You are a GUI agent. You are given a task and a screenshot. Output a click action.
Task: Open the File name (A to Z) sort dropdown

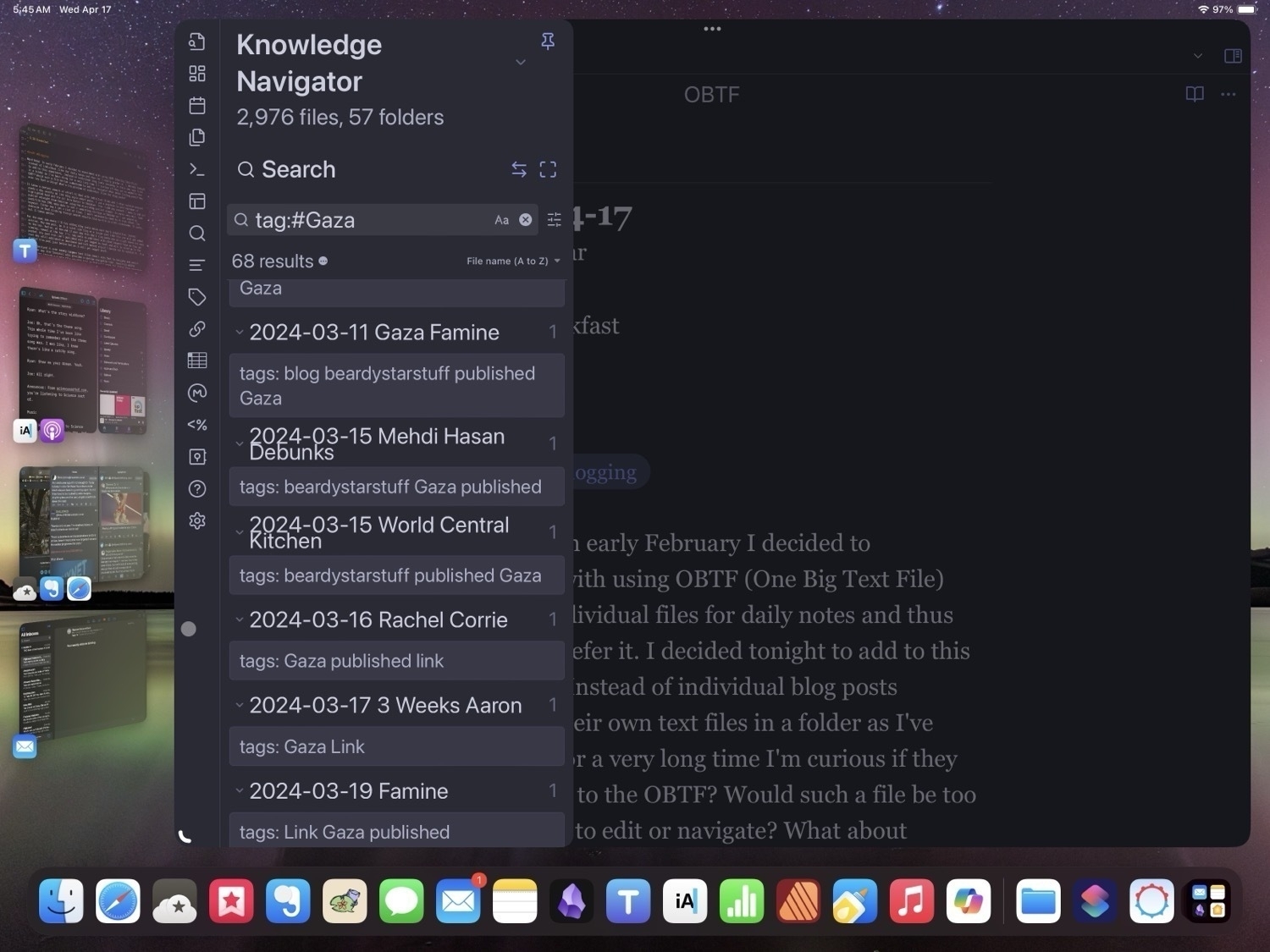pos(513,261)
